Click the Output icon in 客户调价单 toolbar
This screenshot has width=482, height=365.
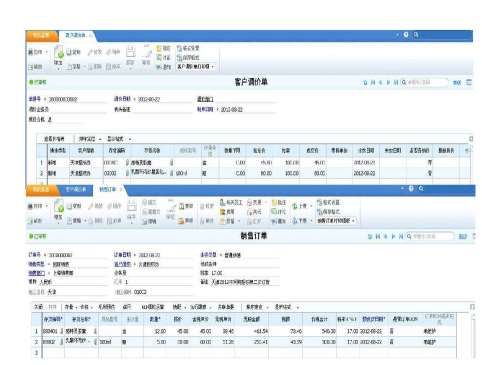tap(31, 67)
